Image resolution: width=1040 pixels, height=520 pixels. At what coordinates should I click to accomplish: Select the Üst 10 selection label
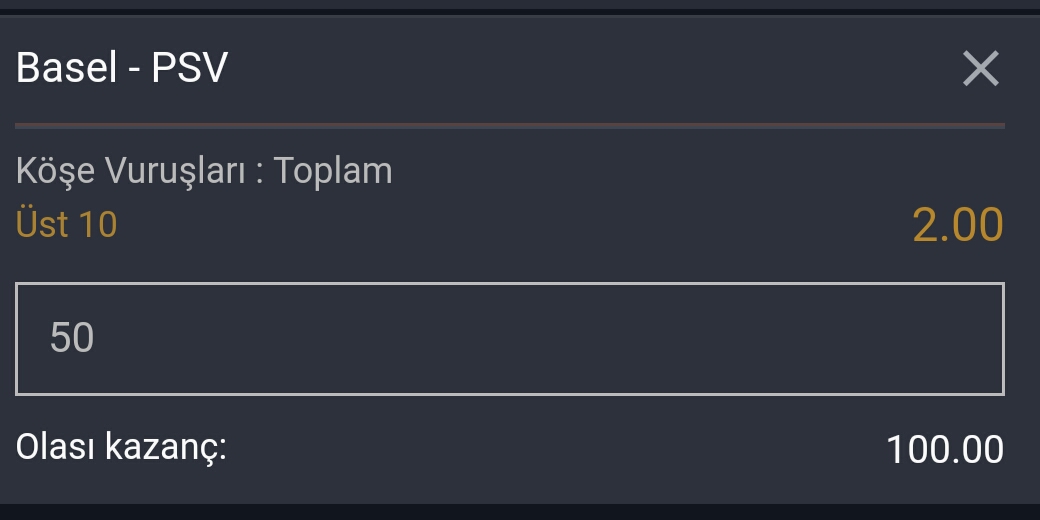click(67, 224)
